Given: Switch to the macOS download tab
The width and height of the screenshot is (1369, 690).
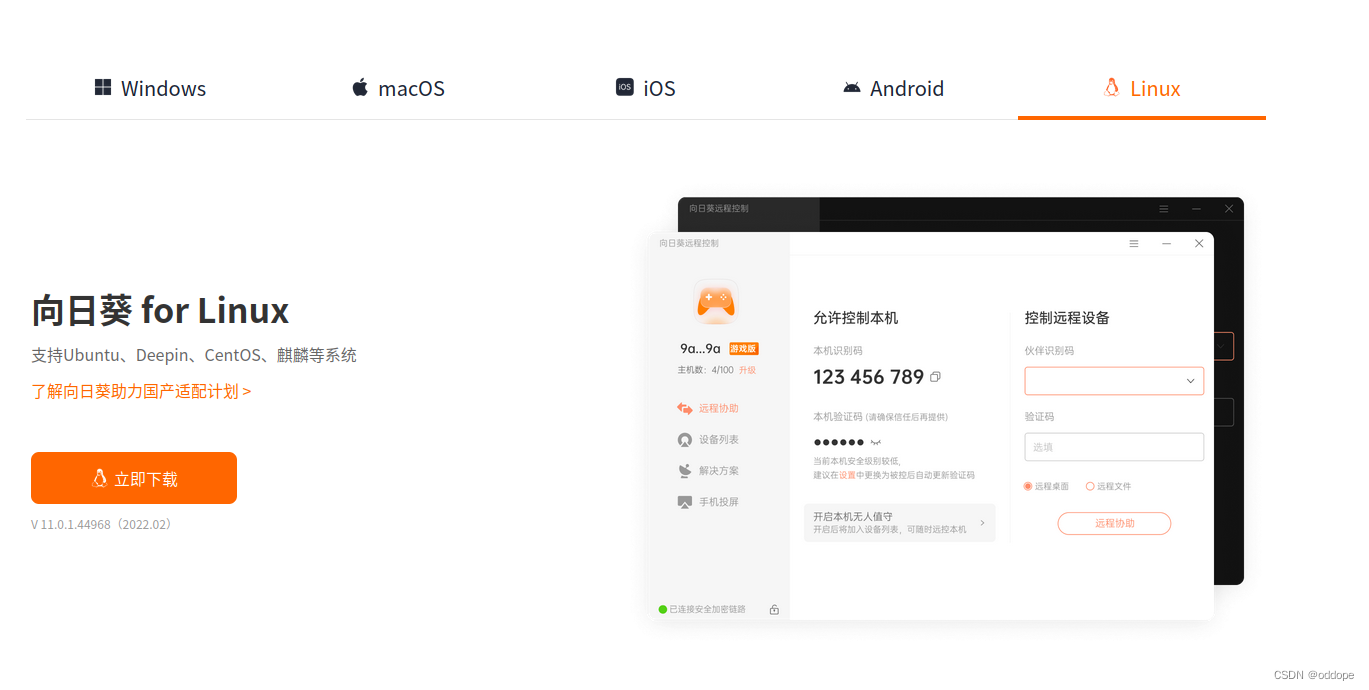Looking at the screenshot, I should [398, 88].
